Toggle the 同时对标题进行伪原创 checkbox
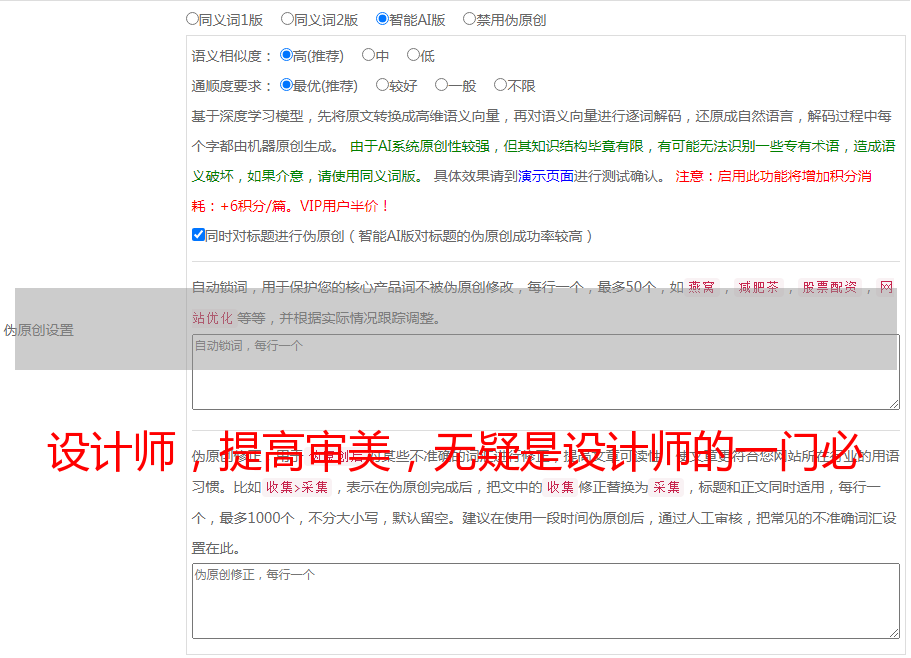Image resolution: width=911 pixels, height=658 pixels. pyautogui.click(x=198, y=235)
